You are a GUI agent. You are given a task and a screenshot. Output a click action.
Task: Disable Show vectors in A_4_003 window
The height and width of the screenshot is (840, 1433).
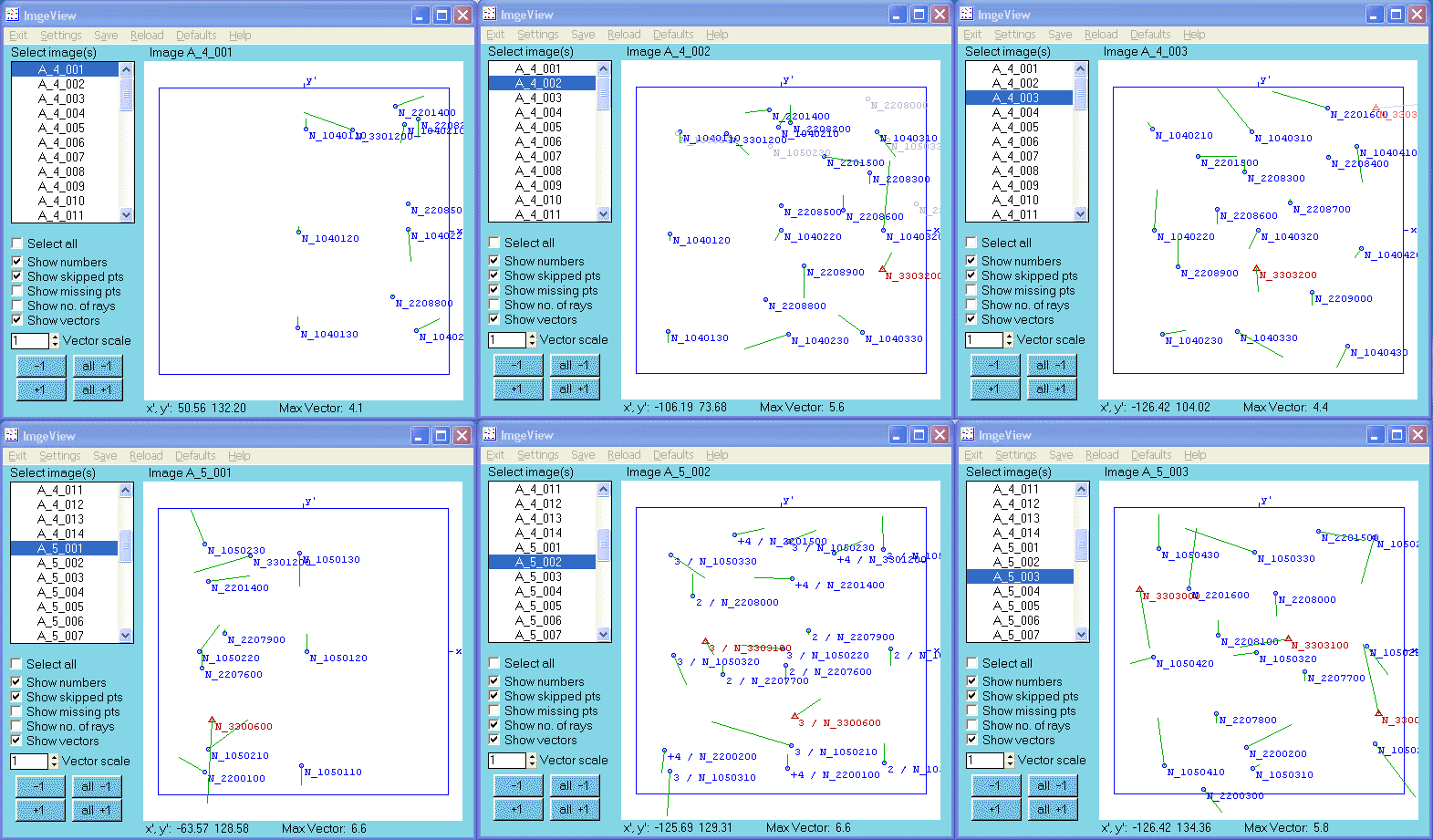click(x=971, y=319)
